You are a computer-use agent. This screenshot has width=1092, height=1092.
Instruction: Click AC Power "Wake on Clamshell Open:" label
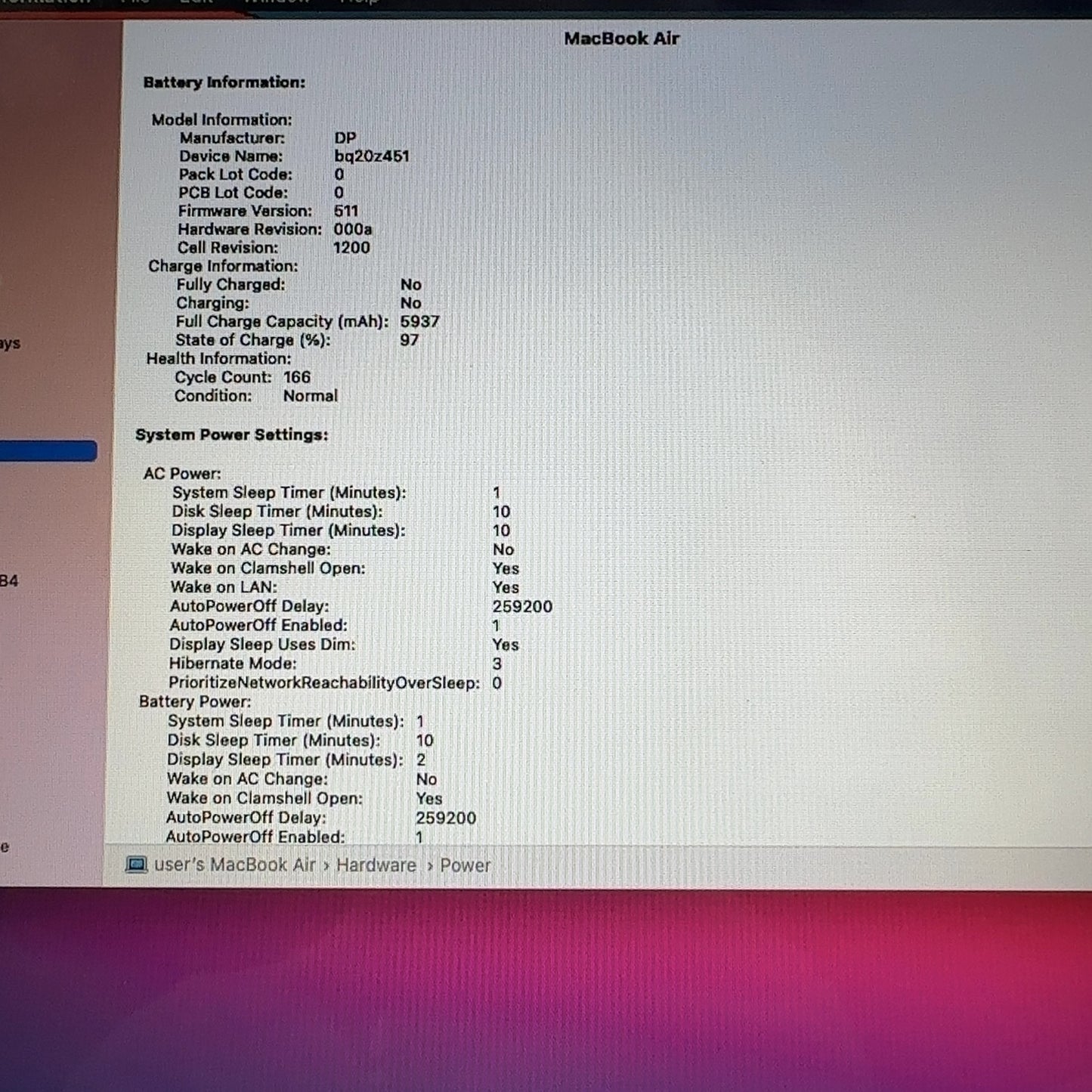tap(268, 568)
